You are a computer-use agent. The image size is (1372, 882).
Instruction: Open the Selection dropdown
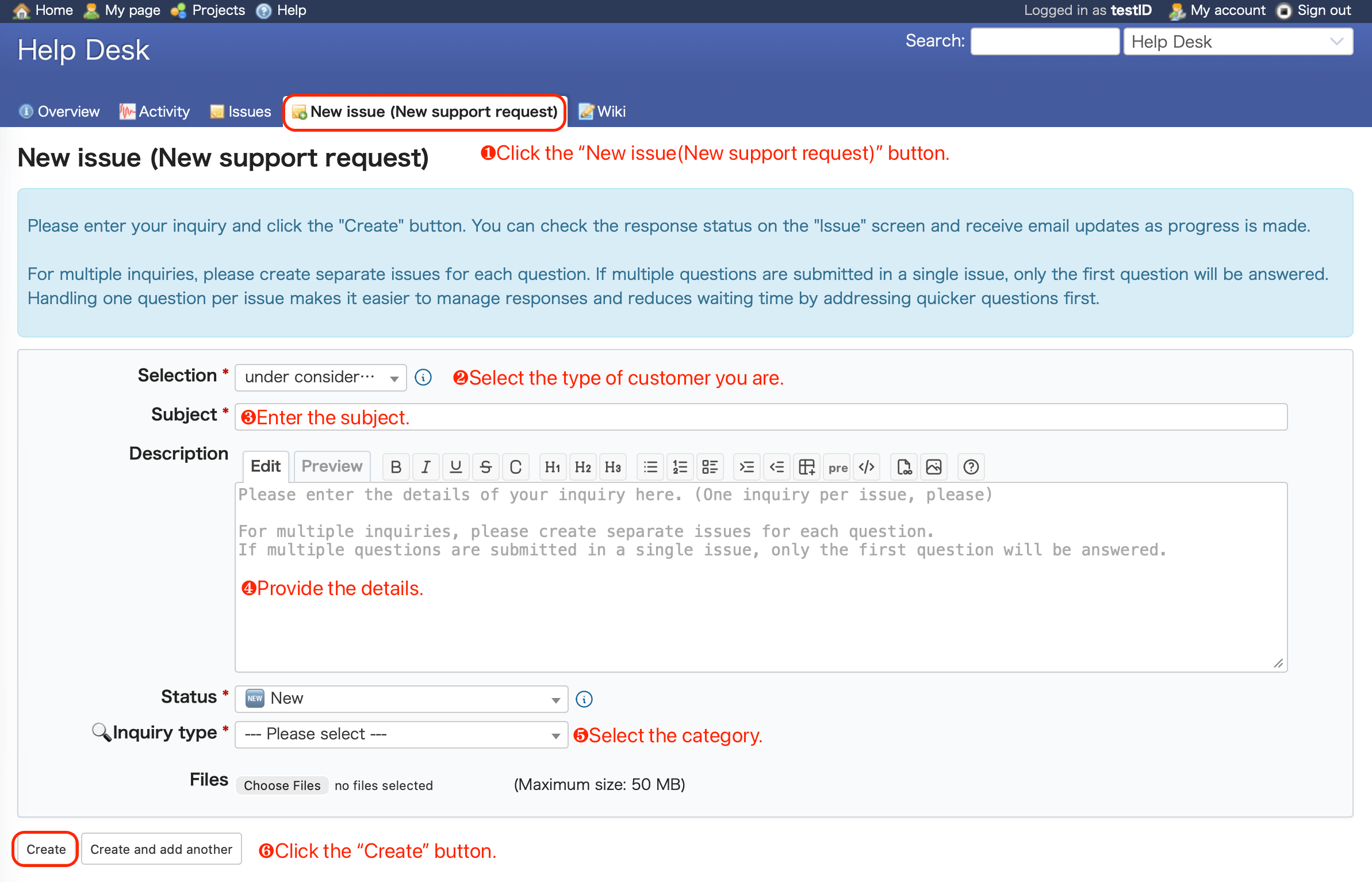pyautogui.click(x=320, y=377)
